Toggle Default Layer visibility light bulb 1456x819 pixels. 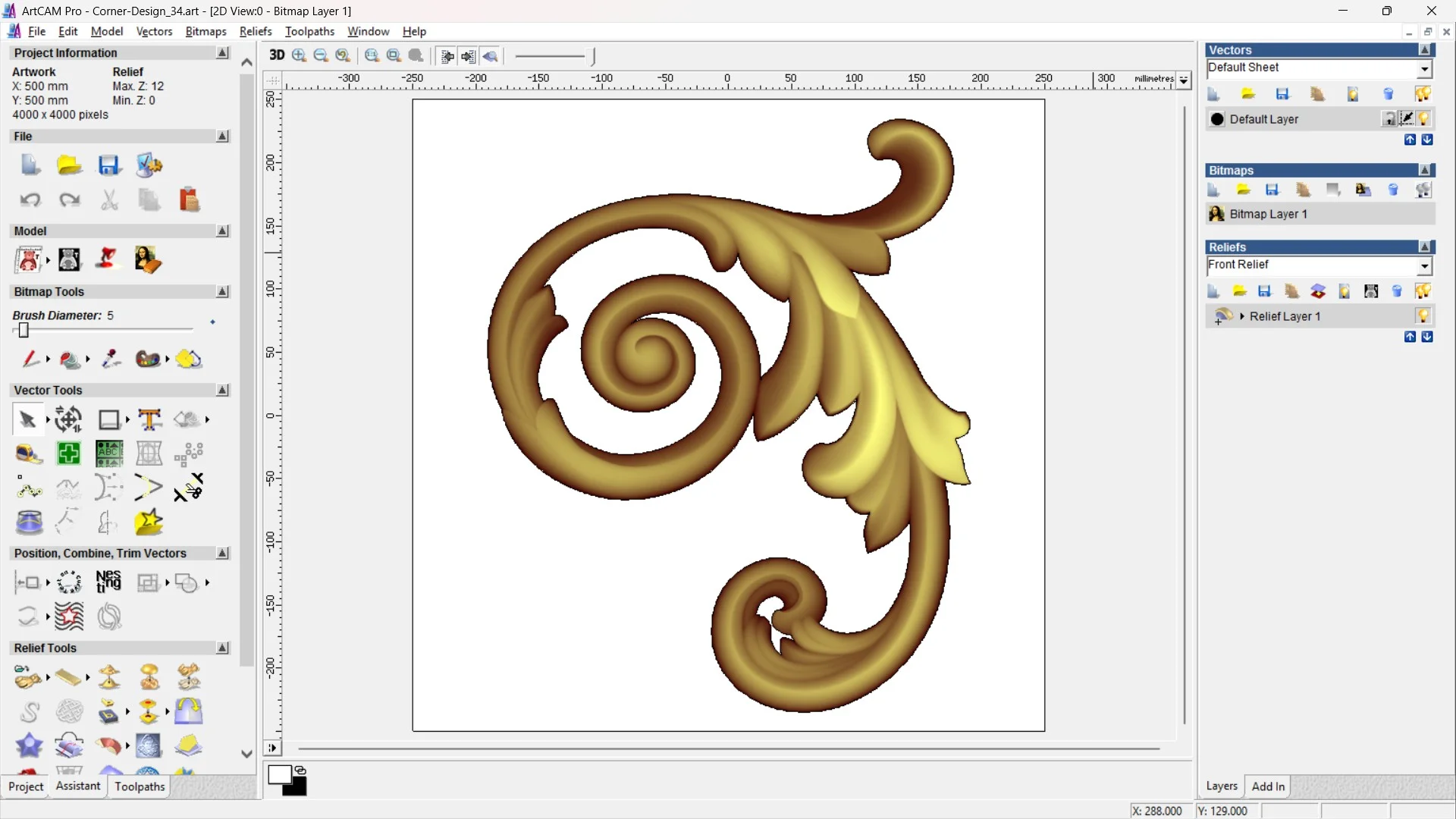1423,119
